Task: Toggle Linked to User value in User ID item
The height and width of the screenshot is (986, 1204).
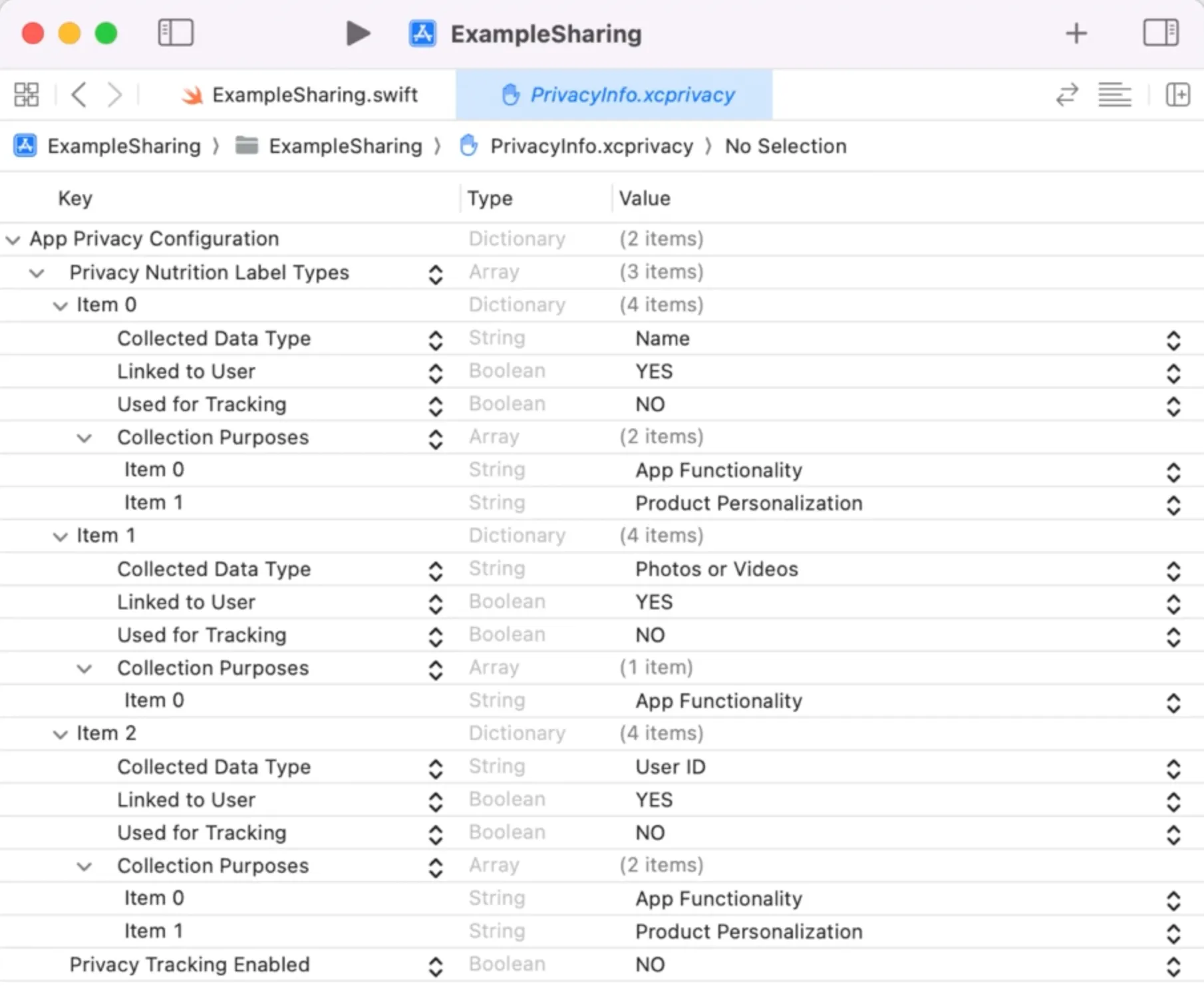Action: (x=1173, y=802)
